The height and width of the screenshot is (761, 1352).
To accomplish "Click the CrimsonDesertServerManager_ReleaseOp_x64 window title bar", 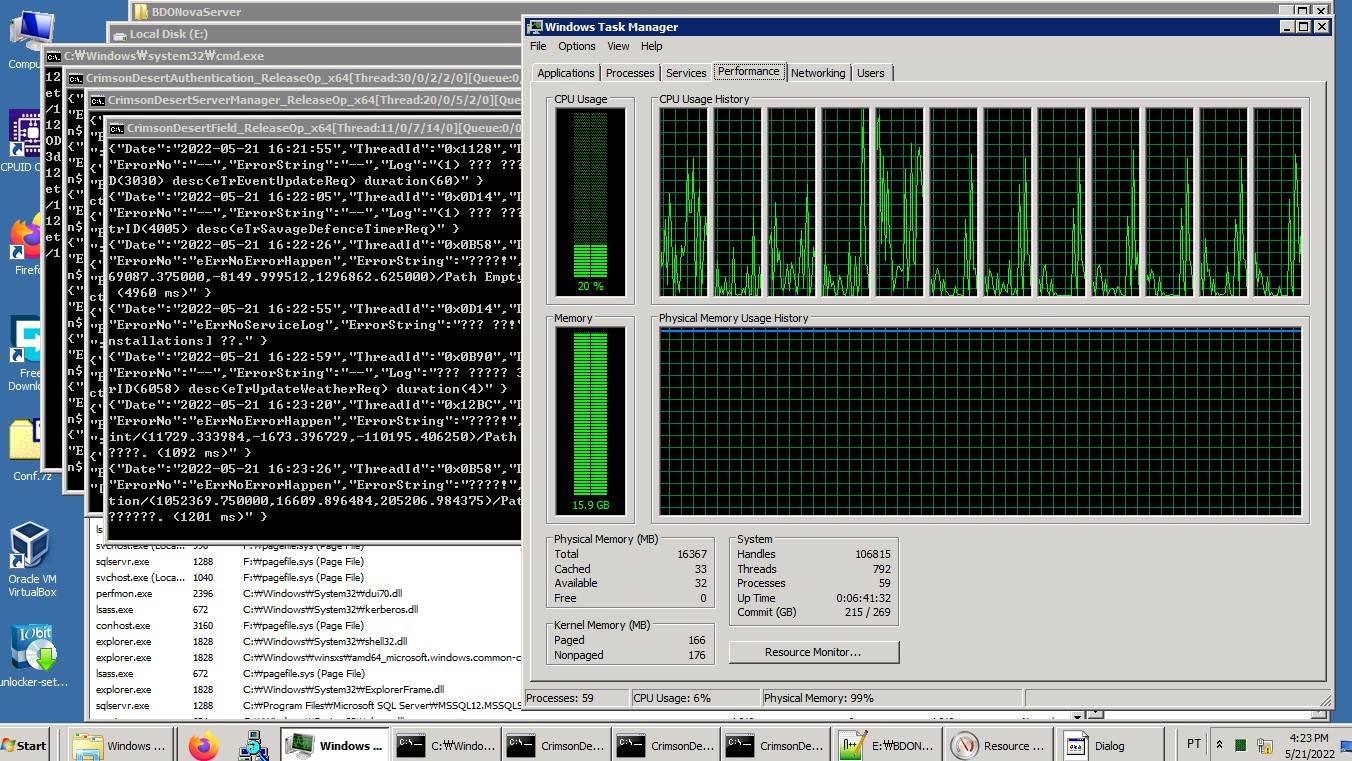I will point(305,100).
